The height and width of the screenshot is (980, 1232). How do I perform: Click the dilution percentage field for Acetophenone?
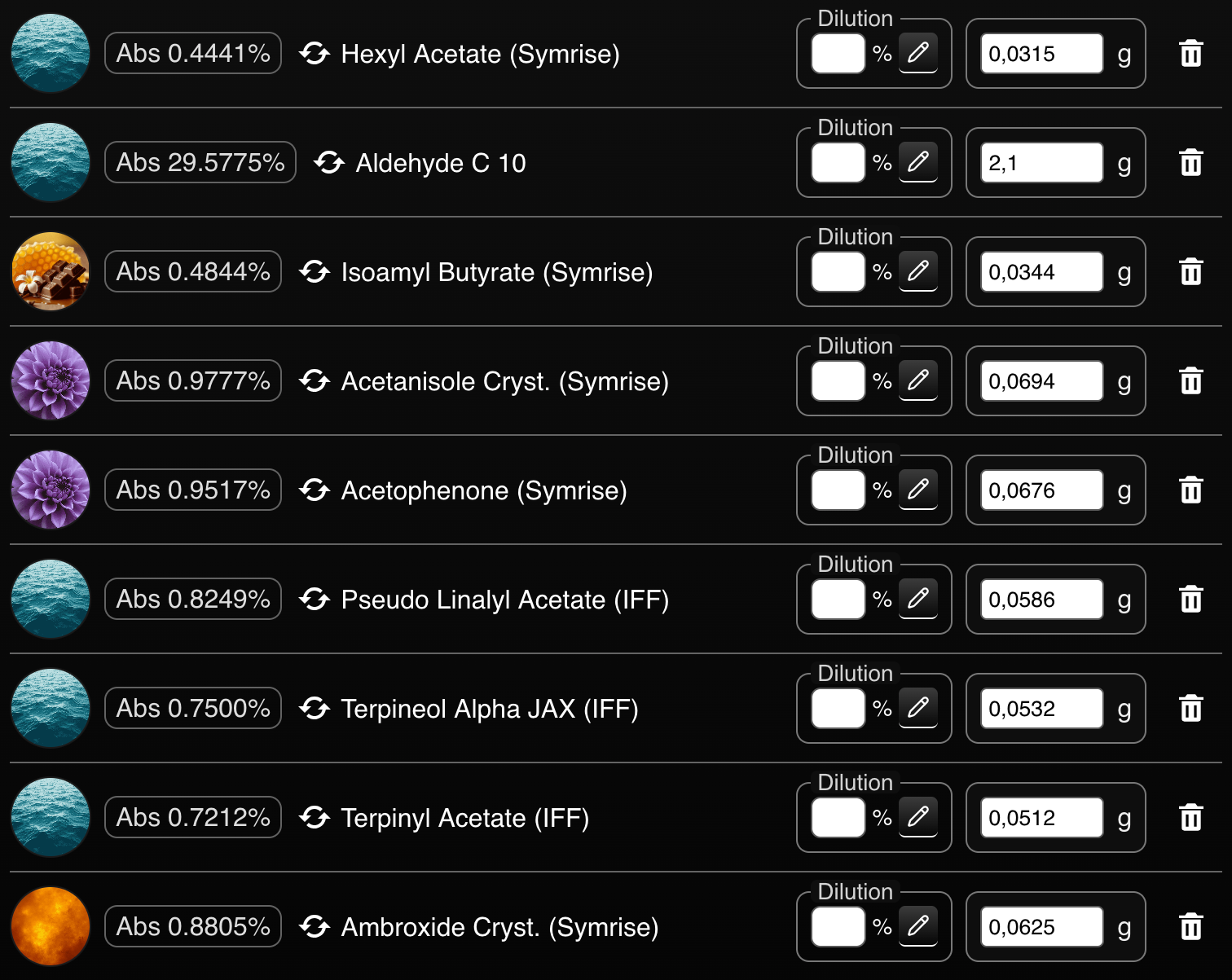838,490
